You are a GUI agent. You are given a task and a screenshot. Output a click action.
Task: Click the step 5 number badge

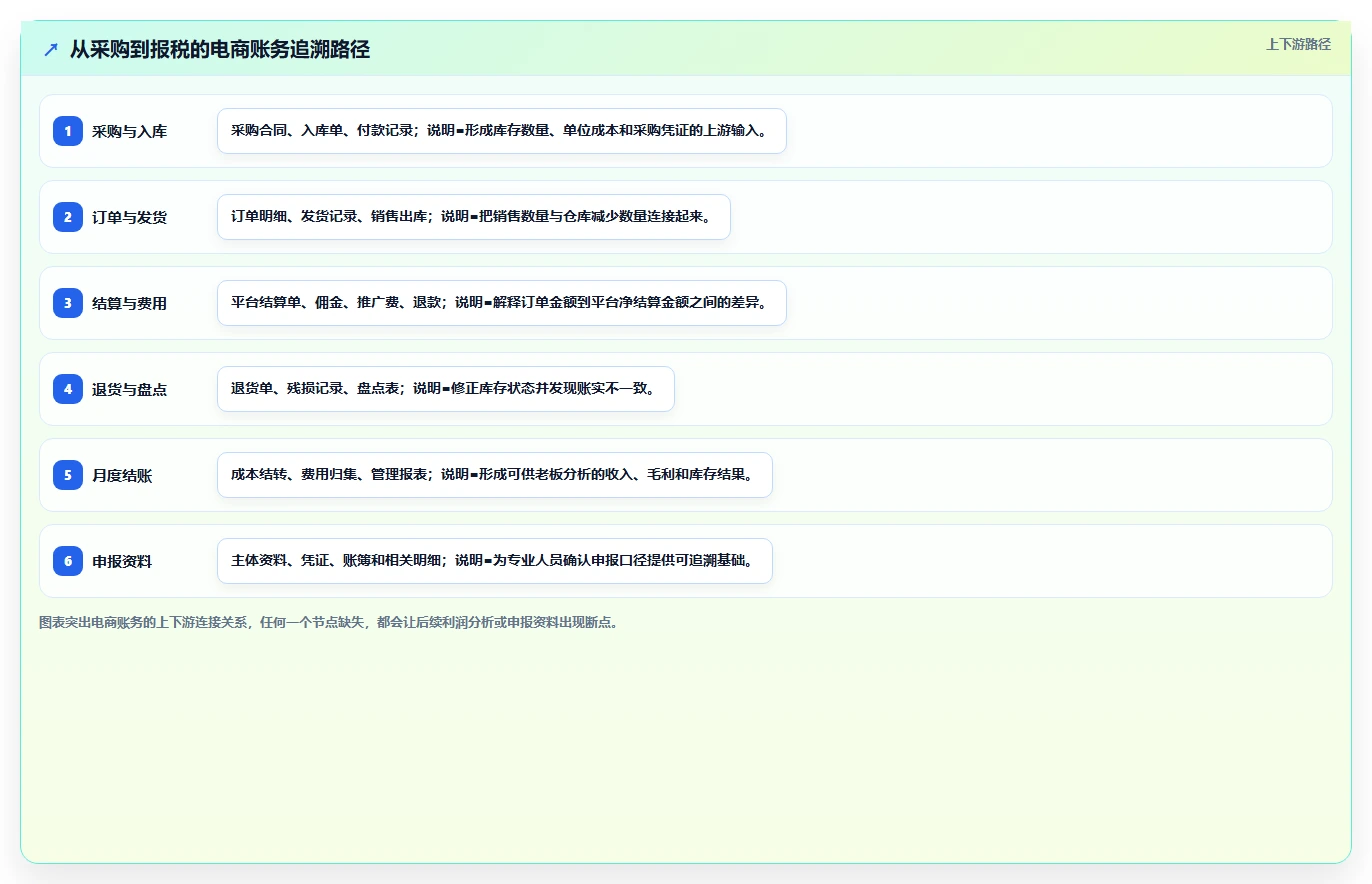[68, 475]
